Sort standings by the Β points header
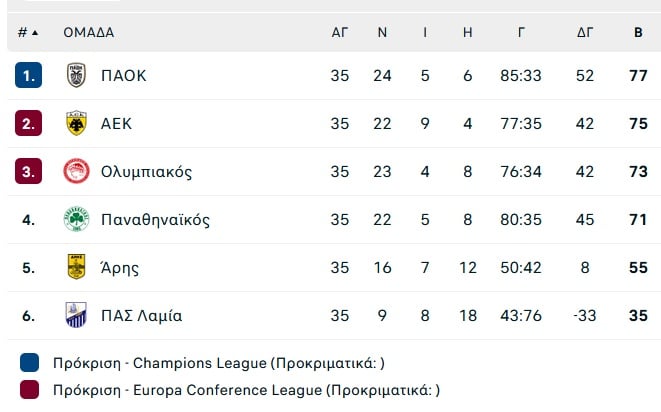The height and width of the screenshot is (412, 661). 638,32
